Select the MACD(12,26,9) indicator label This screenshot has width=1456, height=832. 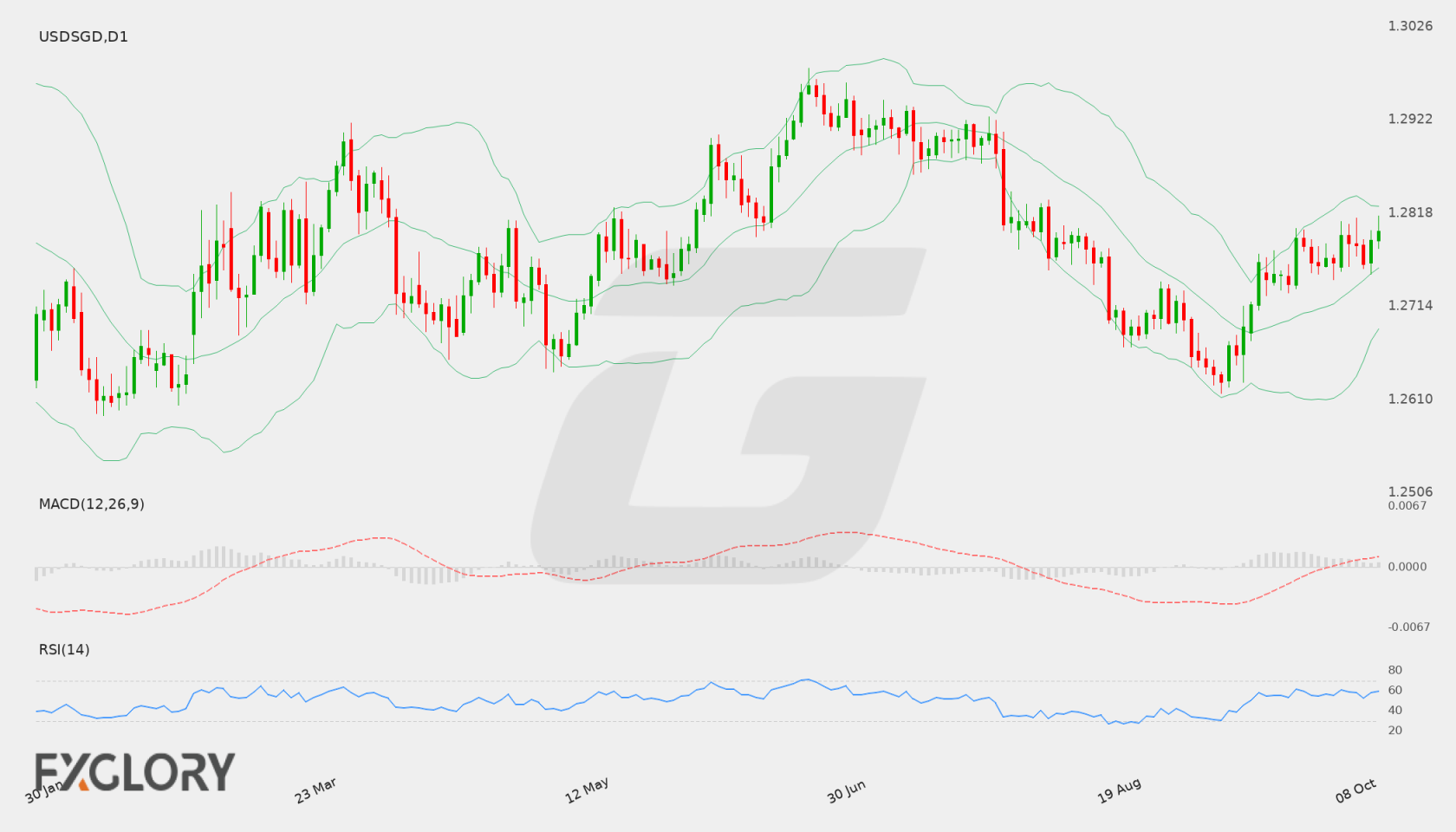(x=92, y=504)
